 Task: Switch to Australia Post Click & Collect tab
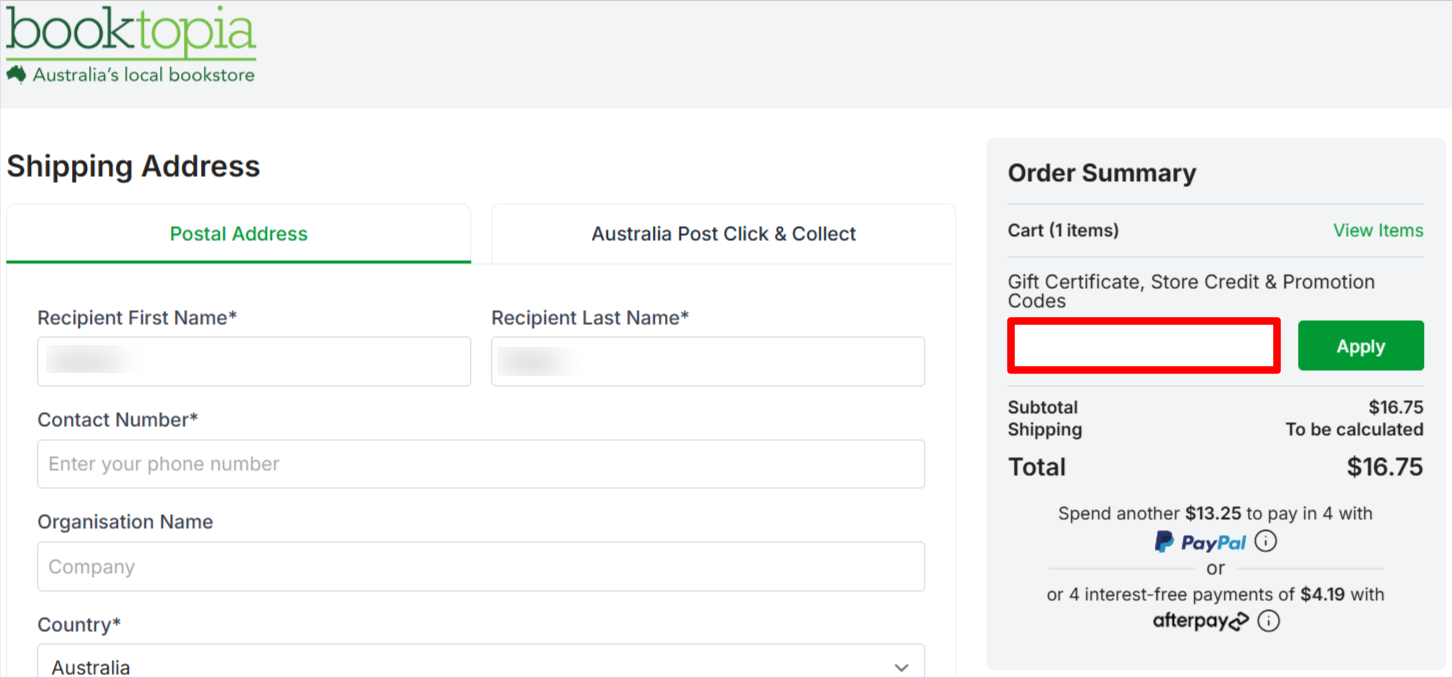[x=723, y=234]
